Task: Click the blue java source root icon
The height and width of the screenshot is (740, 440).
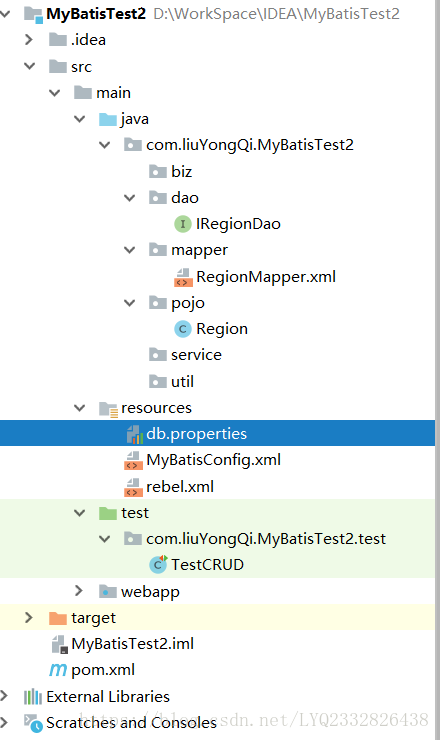Action: (x=108, y=119)
